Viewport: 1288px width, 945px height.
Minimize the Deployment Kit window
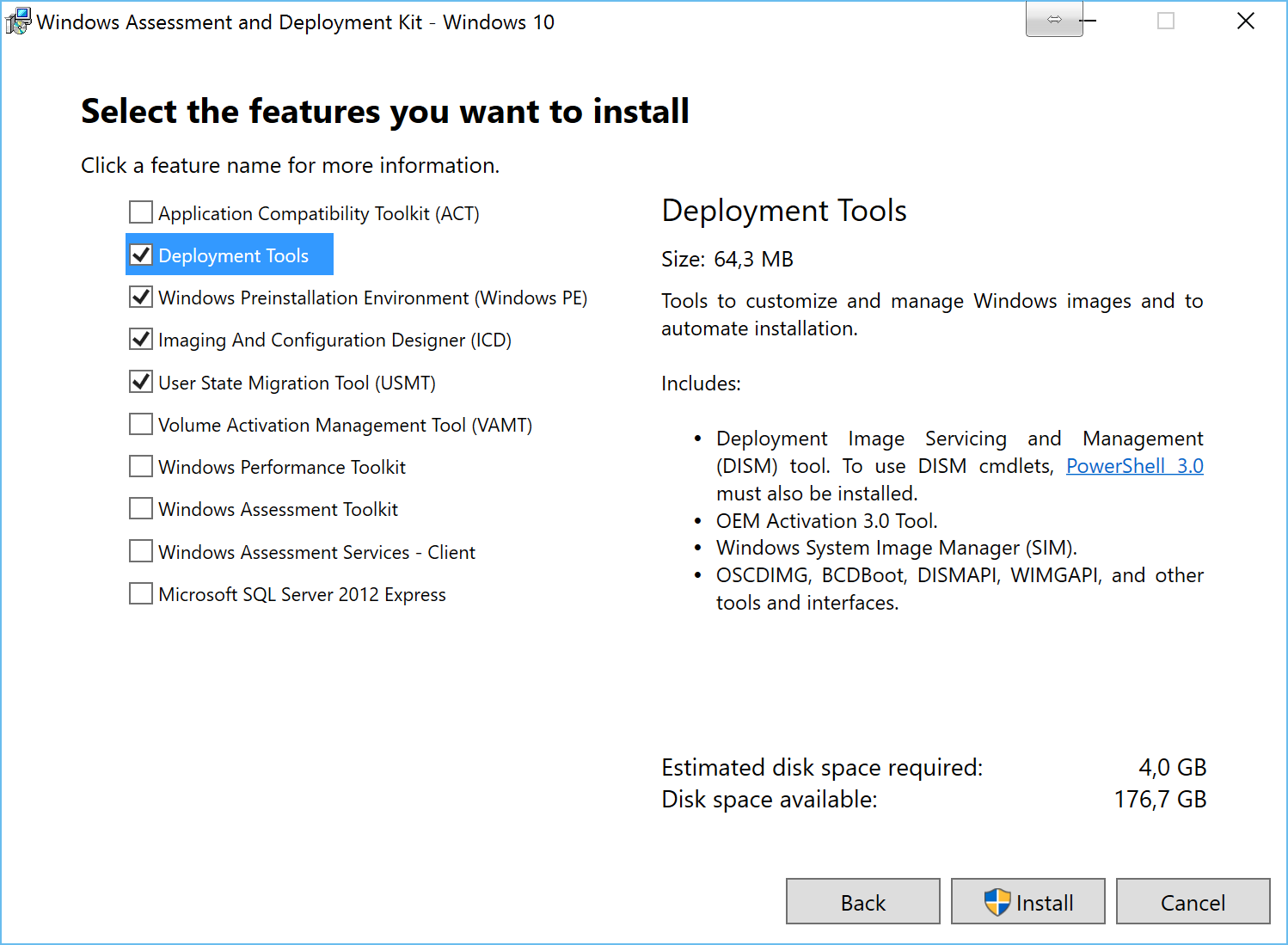click(1090, 21)
